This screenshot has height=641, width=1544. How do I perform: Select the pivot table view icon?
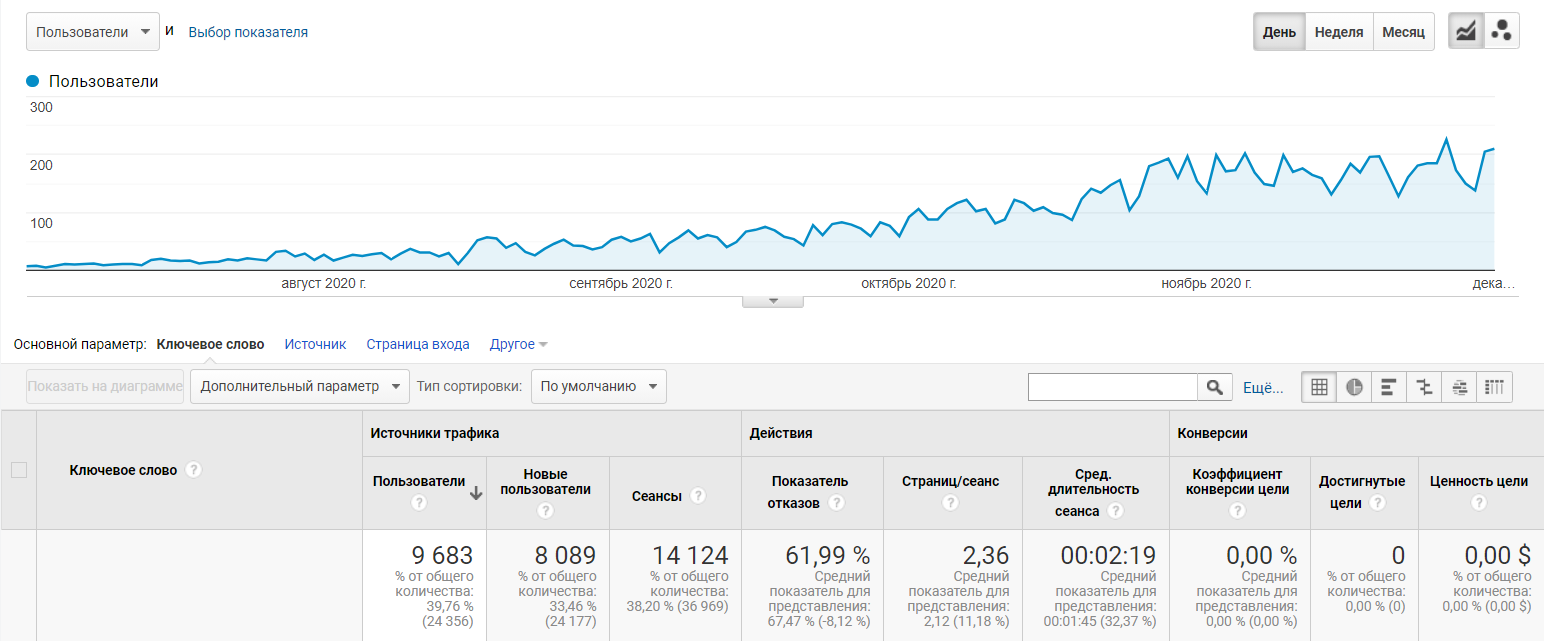1495,387
